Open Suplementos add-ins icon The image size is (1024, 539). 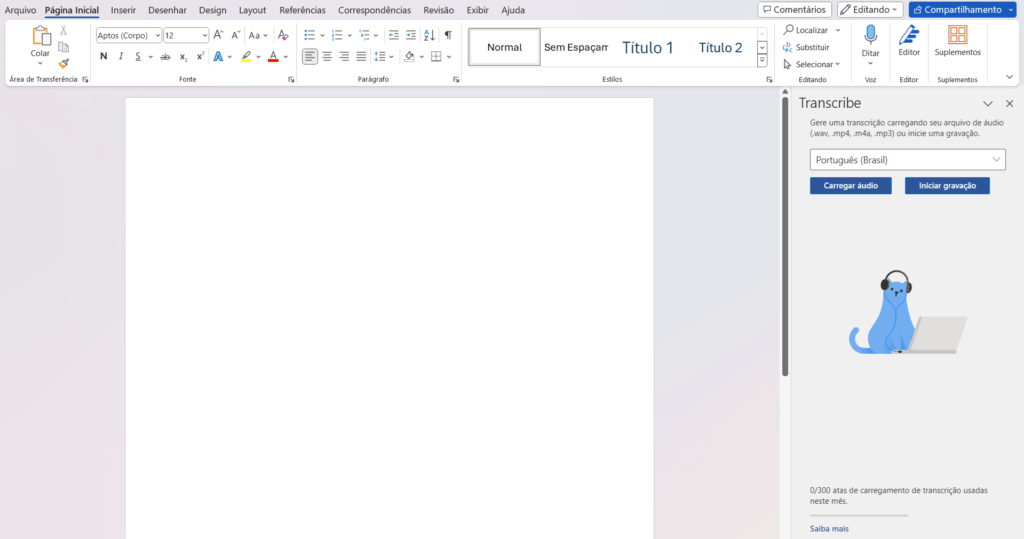click(957, 35)
